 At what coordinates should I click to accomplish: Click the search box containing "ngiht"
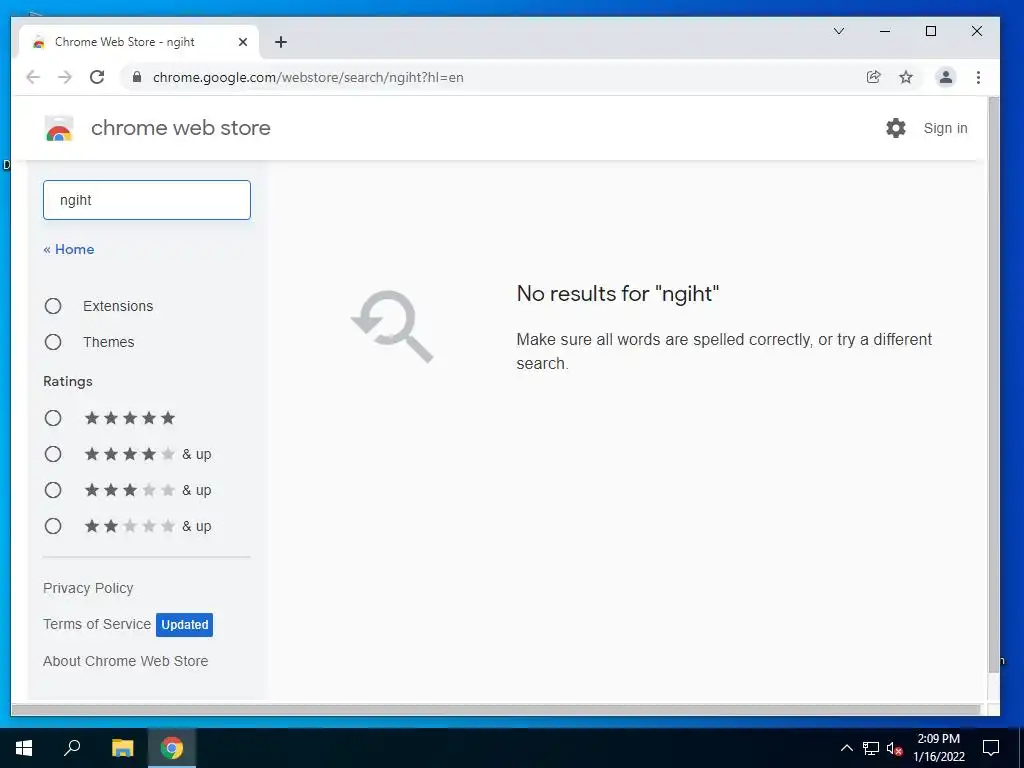(x=147, y=200)
